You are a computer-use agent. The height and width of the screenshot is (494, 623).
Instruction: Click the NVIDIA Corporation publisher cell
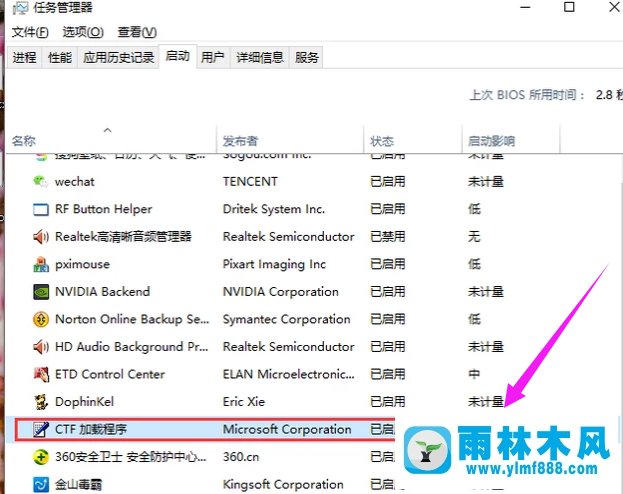(281, 292)
